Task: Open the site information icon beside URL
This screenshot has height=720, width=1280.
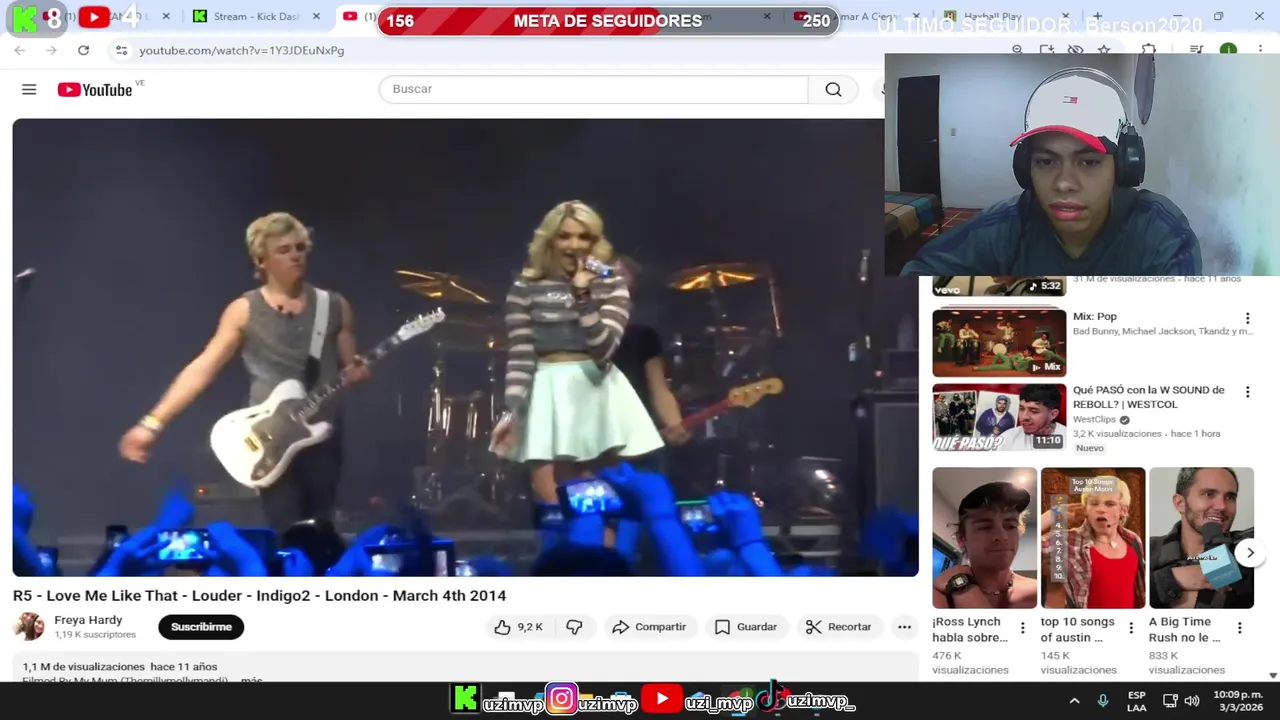Action: coord(121,50)
